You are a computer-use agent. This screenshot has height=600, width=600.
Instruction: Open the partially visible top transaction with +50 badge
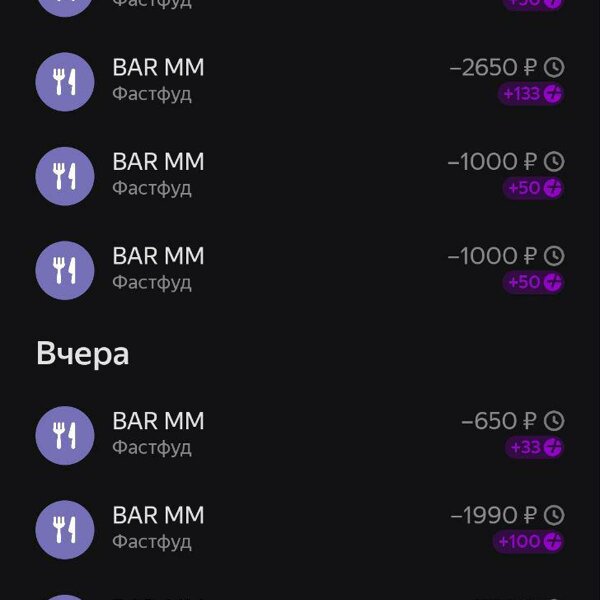[x=300, y=6]
